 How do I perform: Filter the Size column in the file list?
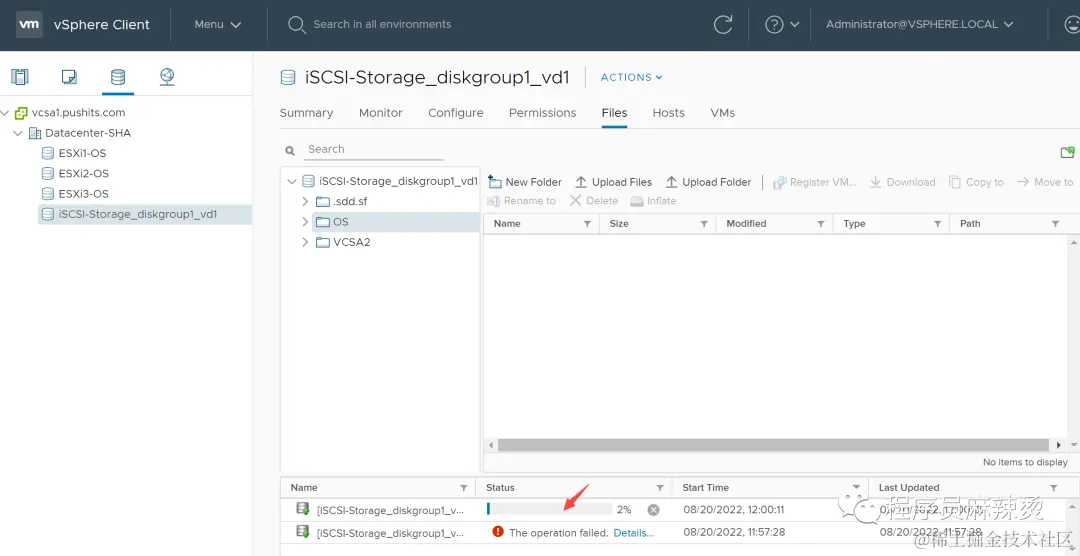704,224
